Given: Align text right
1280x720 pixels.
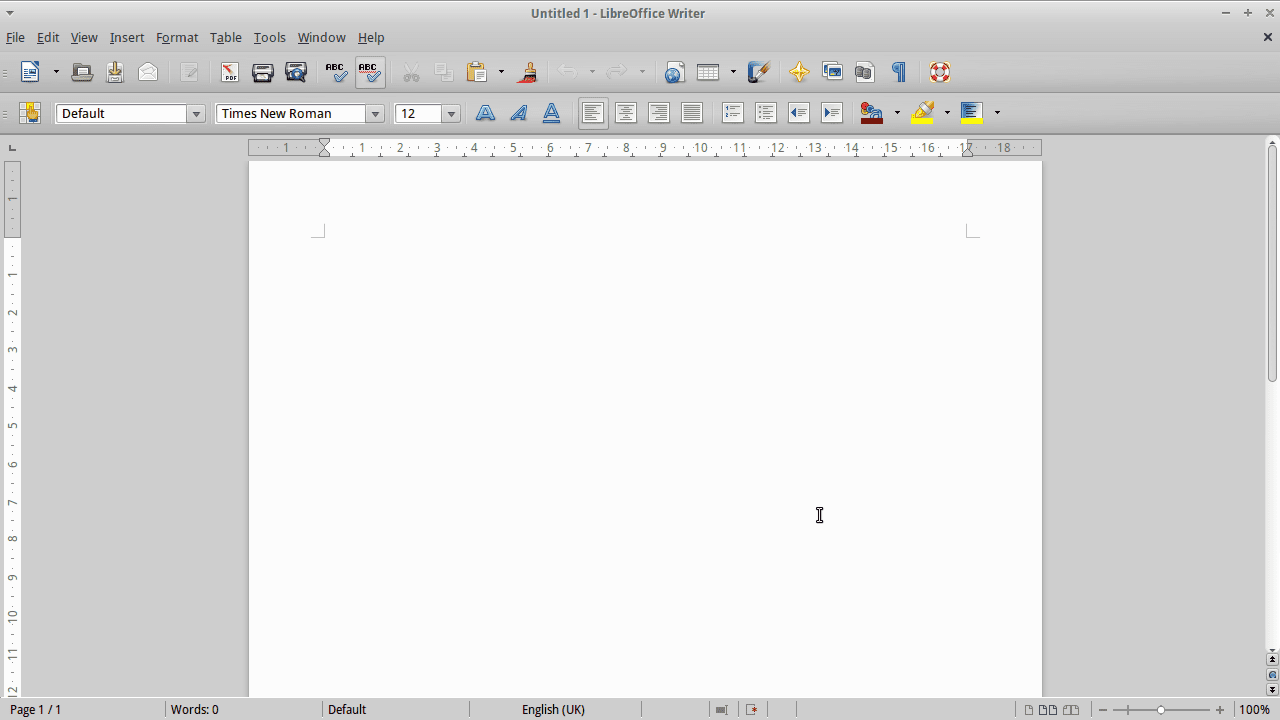Looking at the screenshot, I should [659, 113].
